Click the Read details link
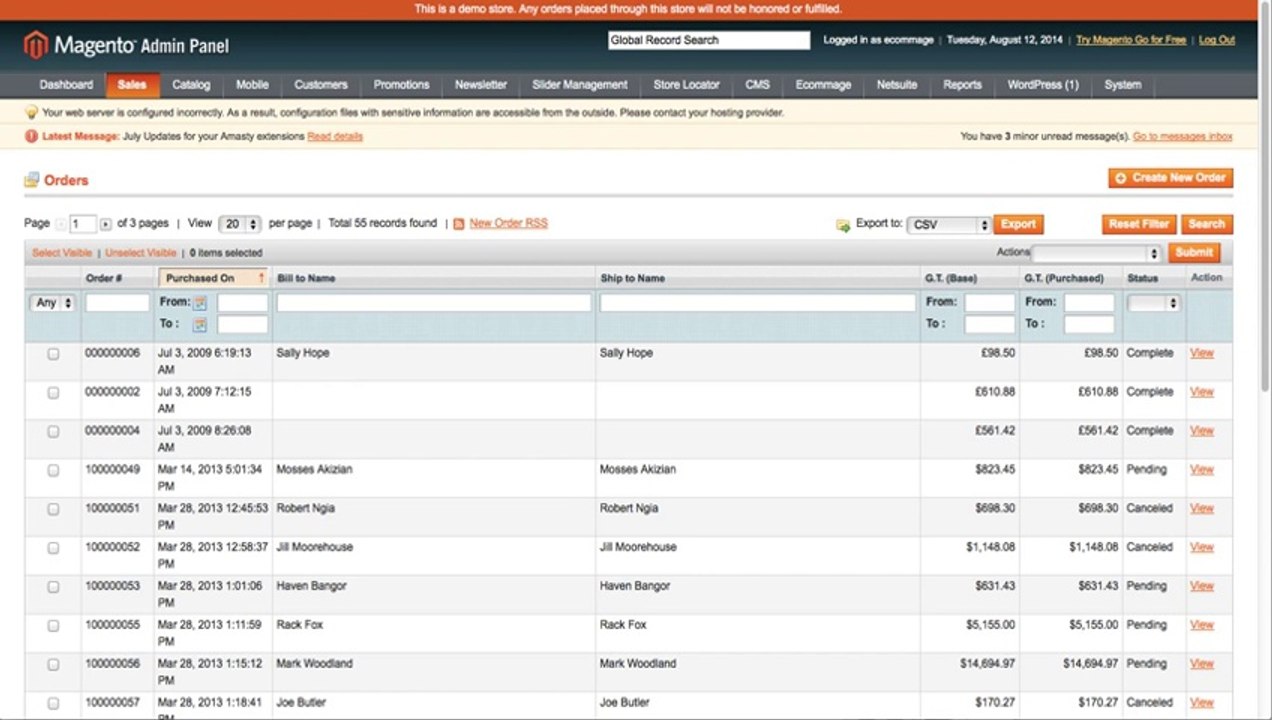Screen dimensions: 1272x720 coord(335,136)
